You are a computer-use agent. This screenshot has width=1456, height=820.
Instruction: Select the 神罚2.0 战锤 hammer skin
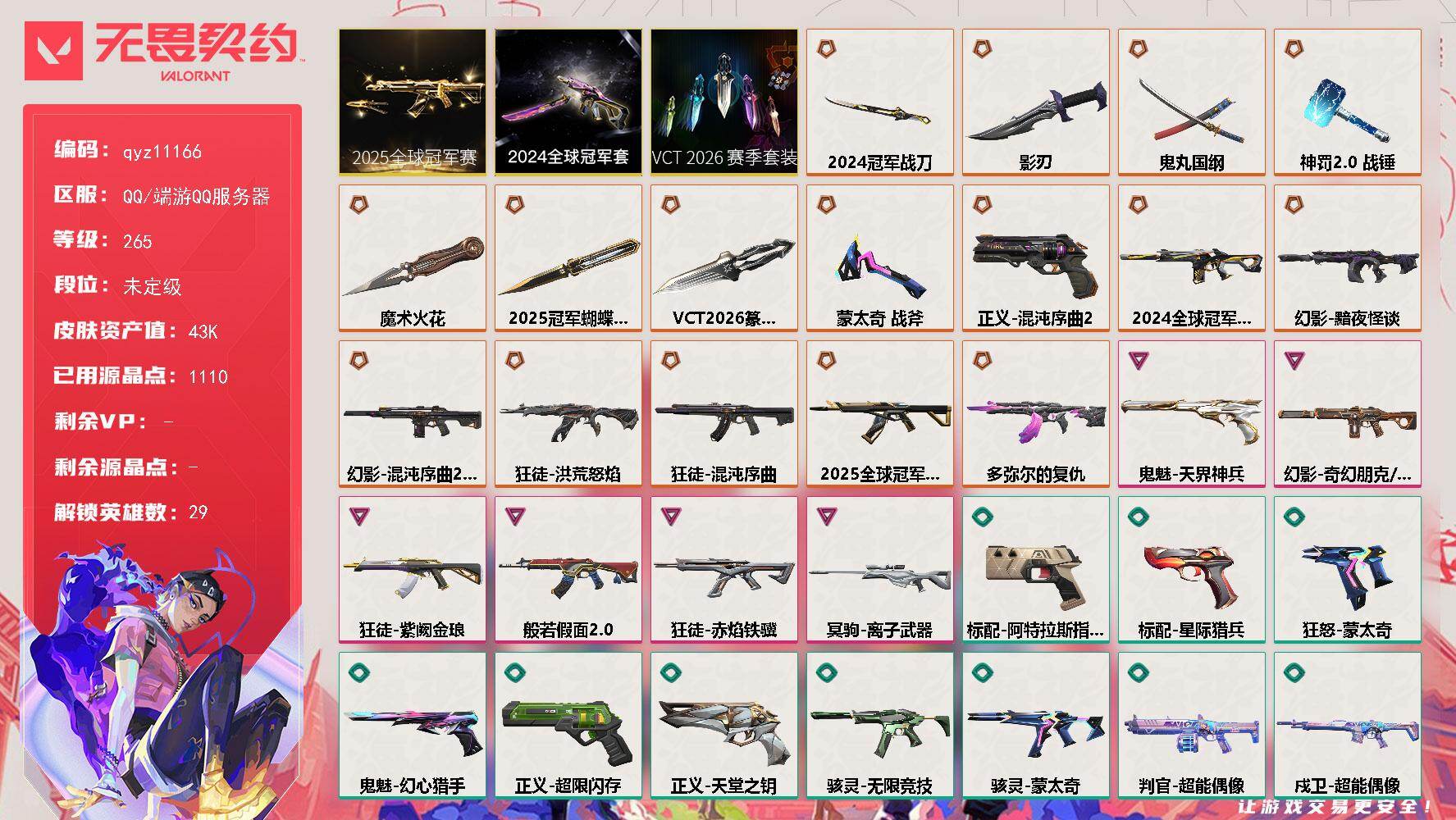pos(1348,102)
